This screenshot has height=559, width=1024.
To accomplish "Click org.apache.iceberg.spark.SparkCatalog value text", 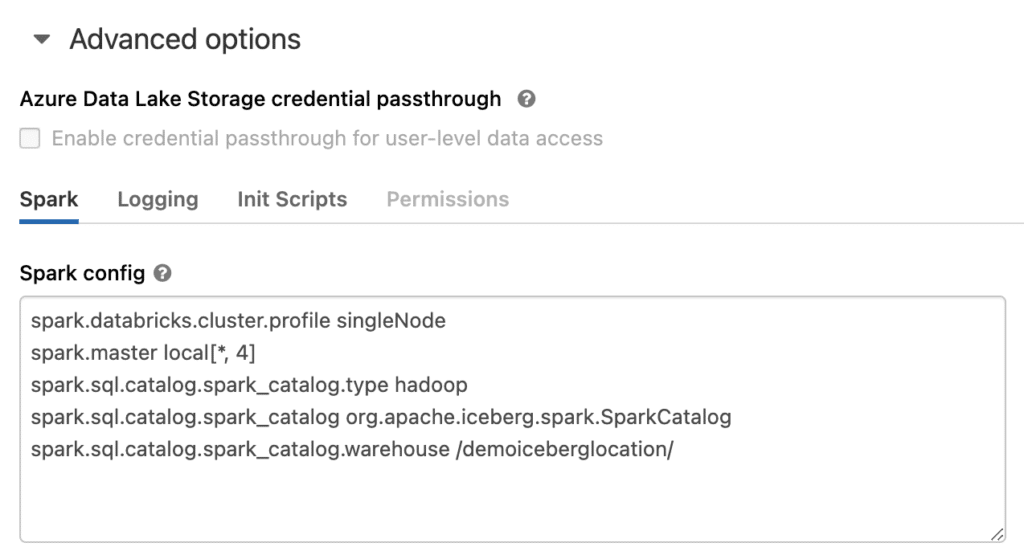I will pyautogui.click(x=538, y=417).
